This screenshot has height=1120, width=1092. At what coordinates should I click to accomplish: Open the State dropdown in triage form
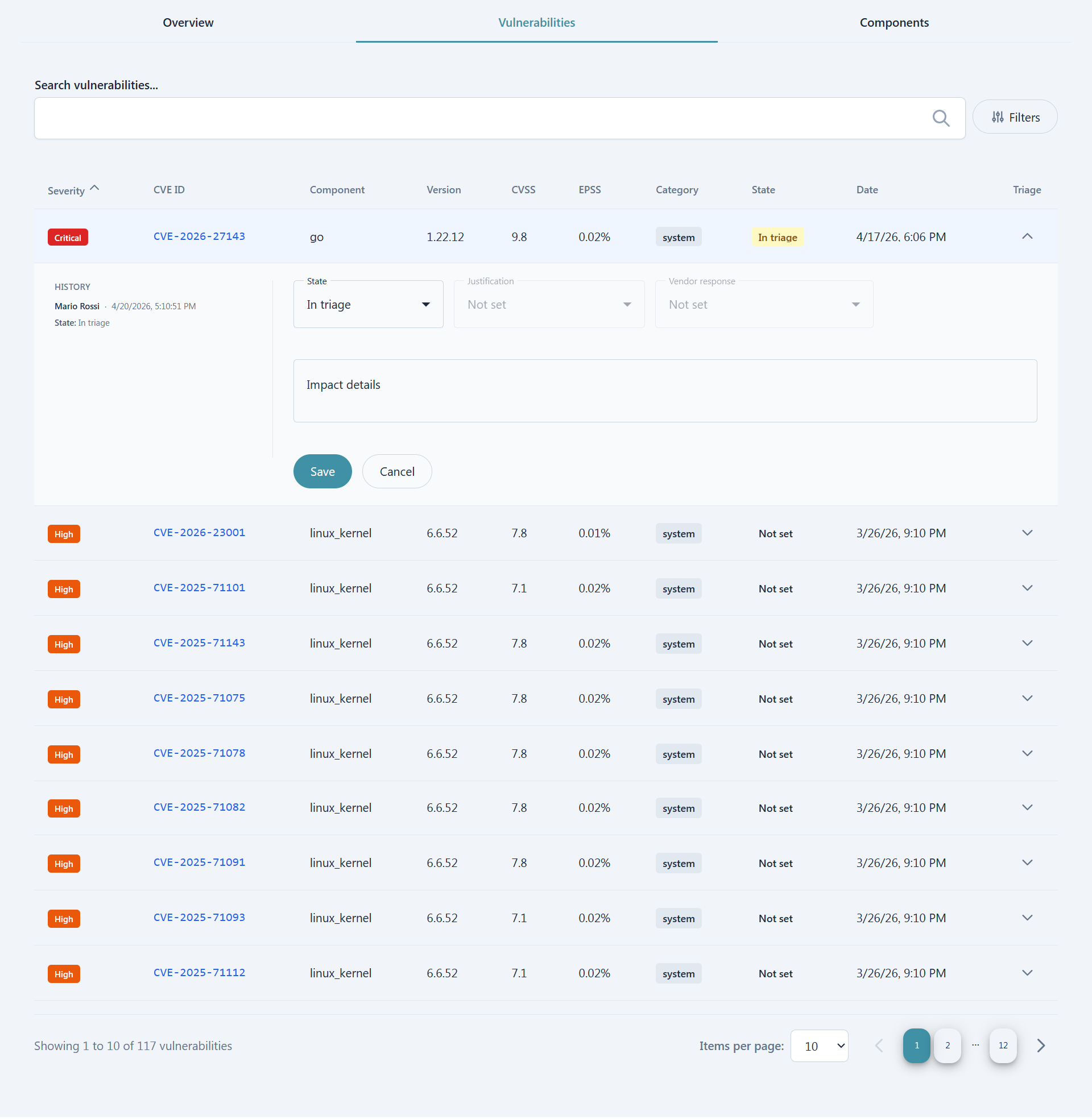368,304
